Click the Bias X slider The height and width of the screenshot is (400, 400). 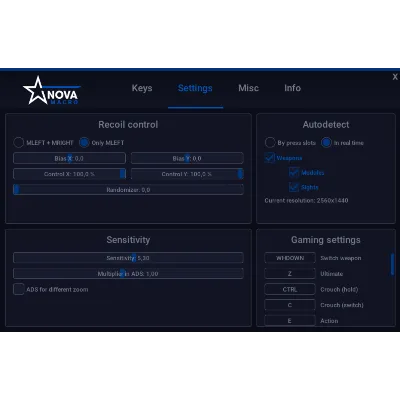click(x=69, y=158)
